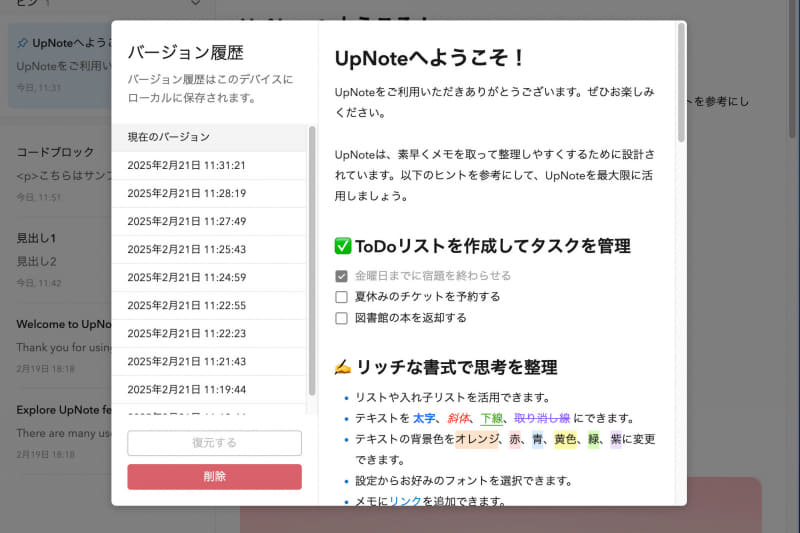This screenshot has width=800, height=533.
Task: Click the リッチな書式で思考を整理 heading
Action: click(457, 367)
